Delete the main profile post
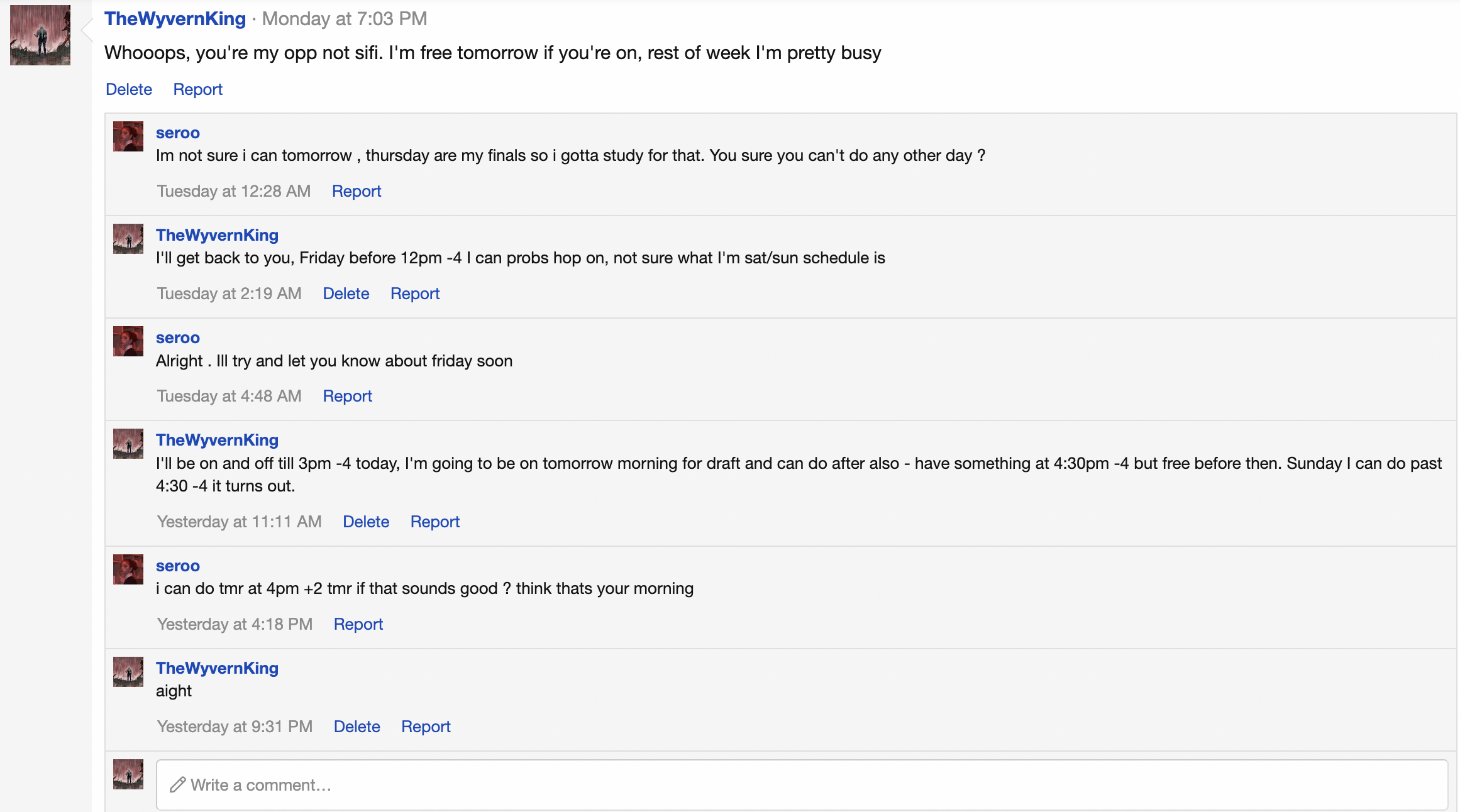This screenshot has height=812, width=1460. (x=129, y=89)
